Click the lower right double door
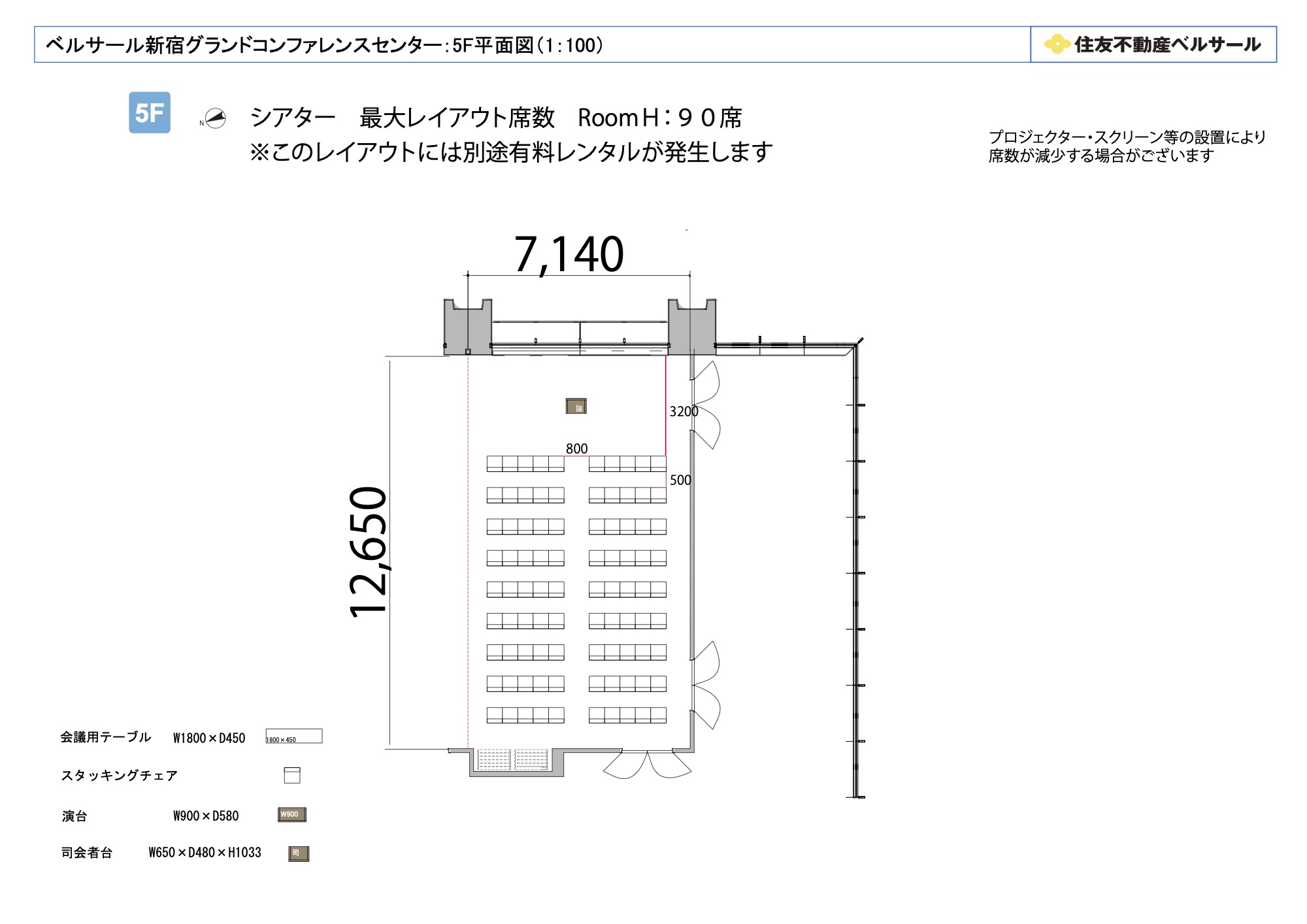Screen dimensions: 1307x924 click(x=706, y=685)
